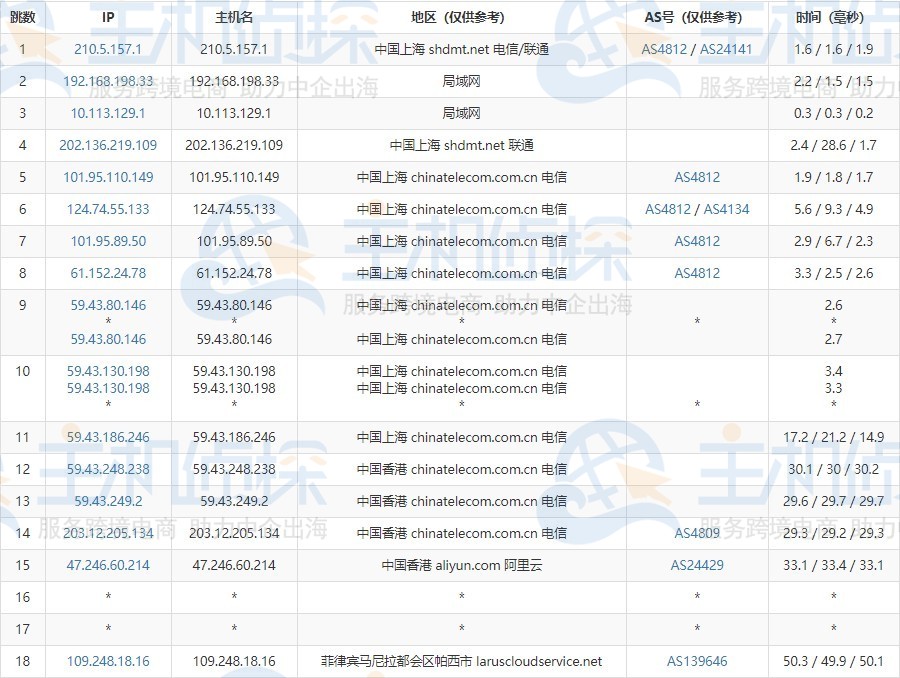
Task: Open the IP link 202.136.219.109
Action: tap(108, 145)
